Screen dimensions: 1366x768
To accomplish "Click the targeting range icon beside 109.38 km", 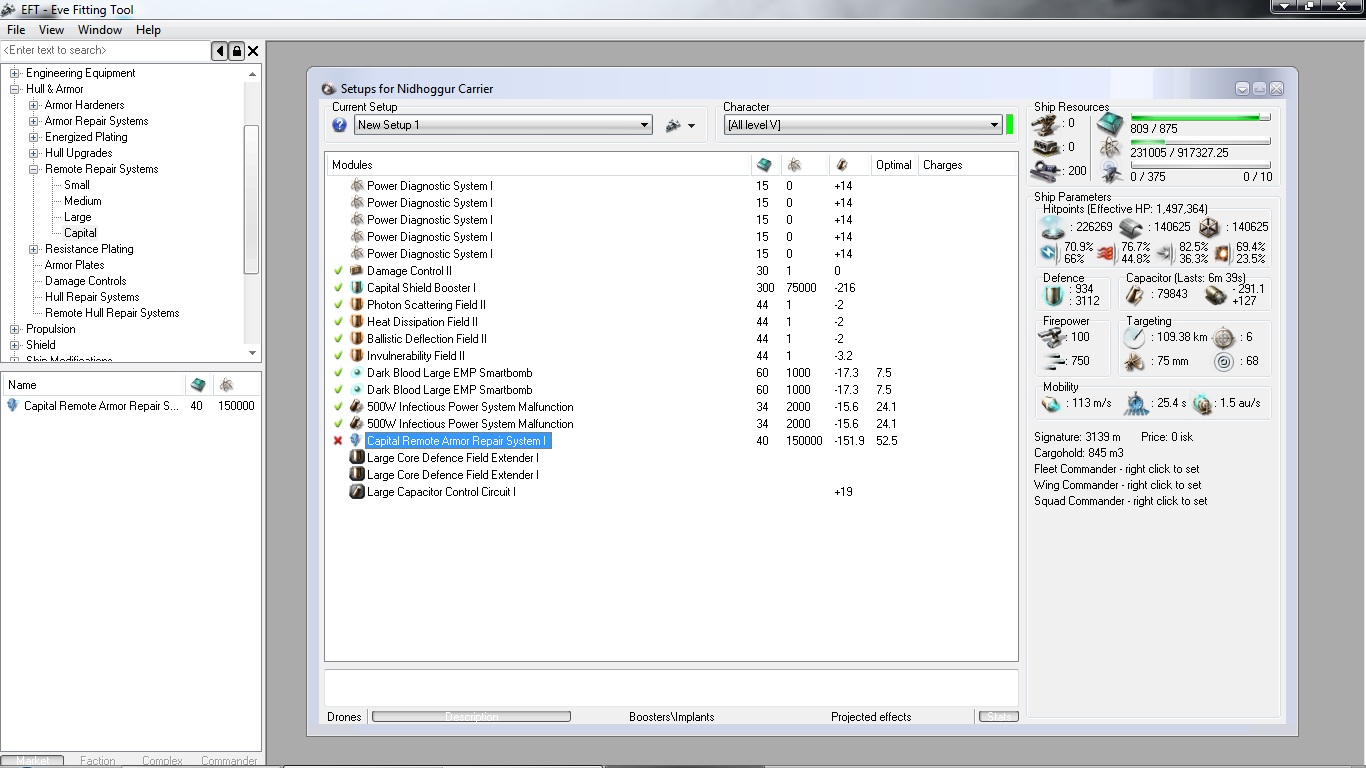I will (1135, 337).
